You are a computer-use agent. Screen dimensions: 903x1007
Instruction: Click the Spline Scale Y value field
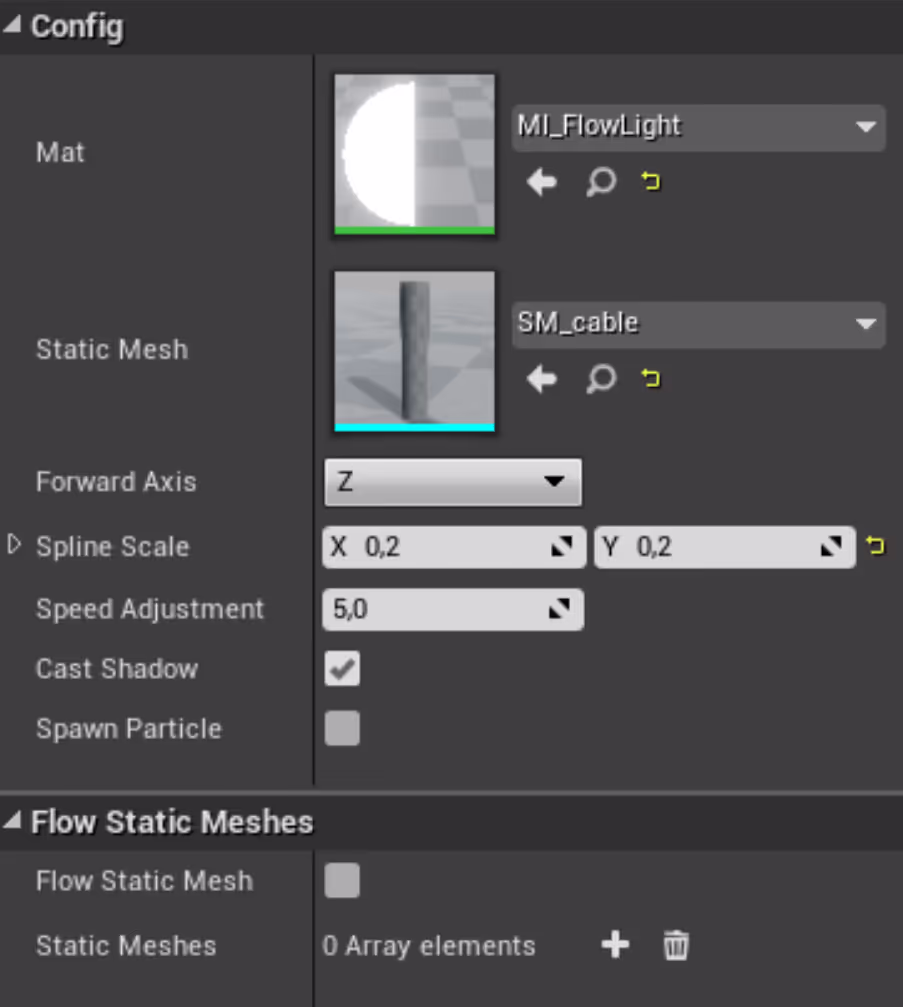[725, 547]
